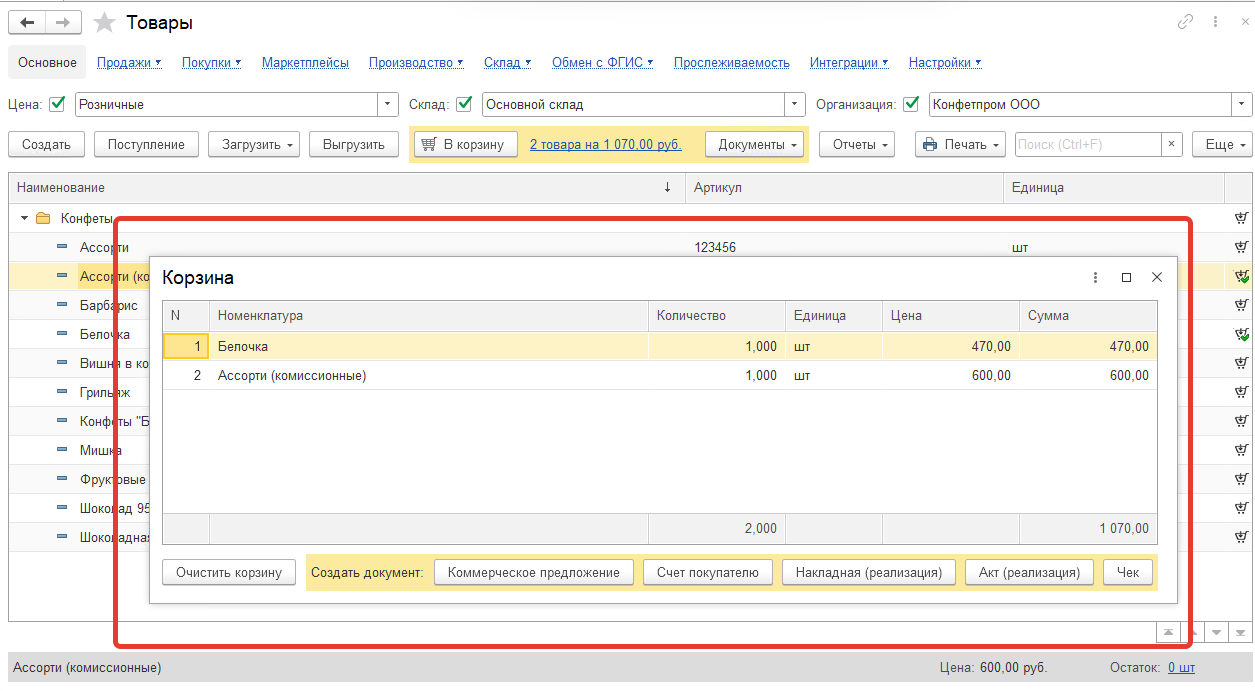Click the cart icon in the Фруктовые row
This screenshot has height=691, width=1255.
click(1241, 479)
